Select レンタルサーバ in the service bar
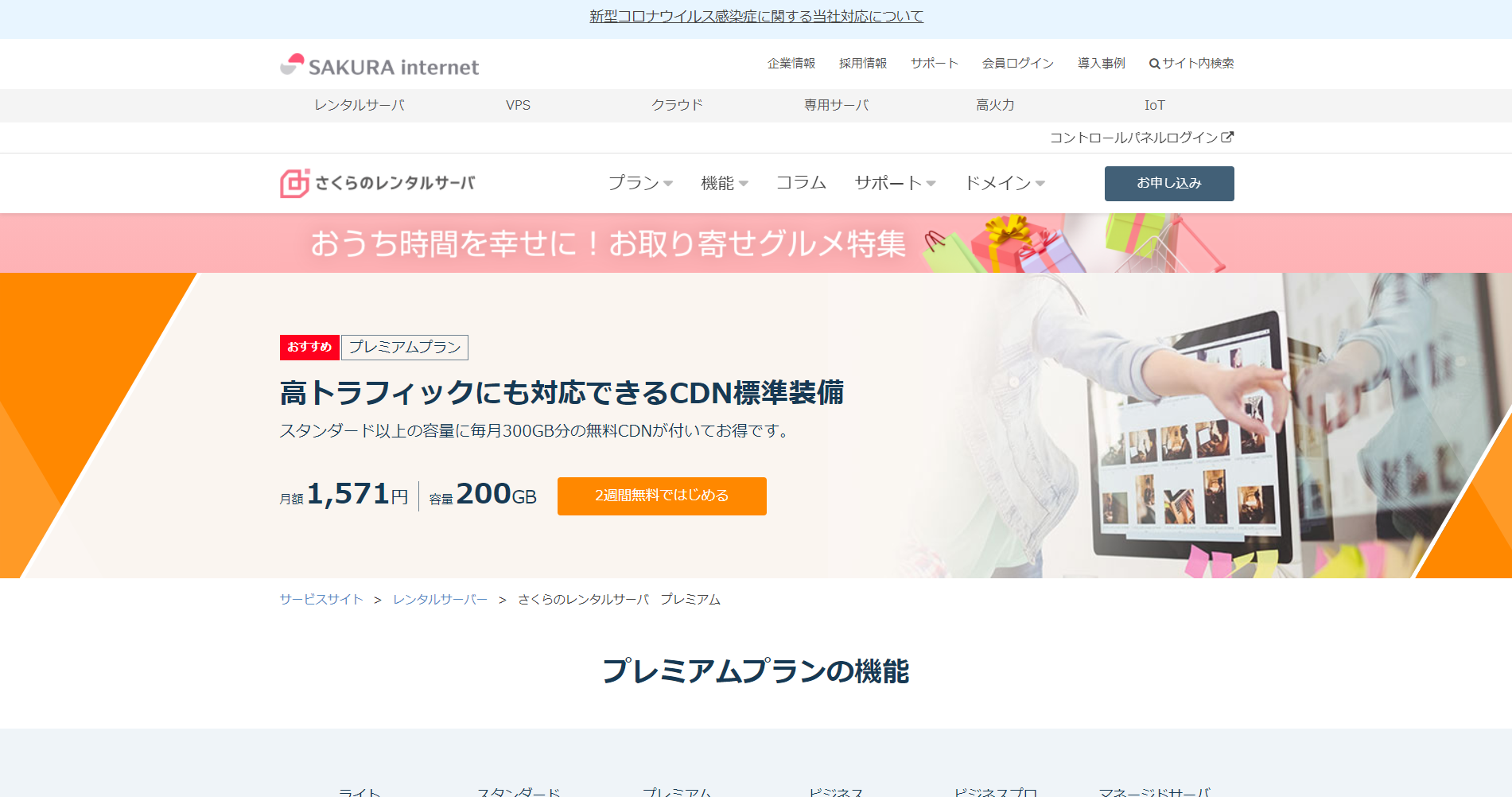 point(360,105)
